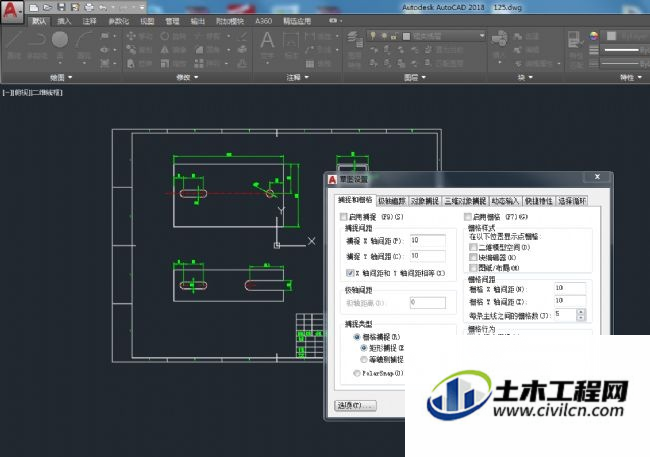This screenshot has width=650, height=457.
Task: Select the Polyline tool in Draw panel
Action: [x=37, y=44]
